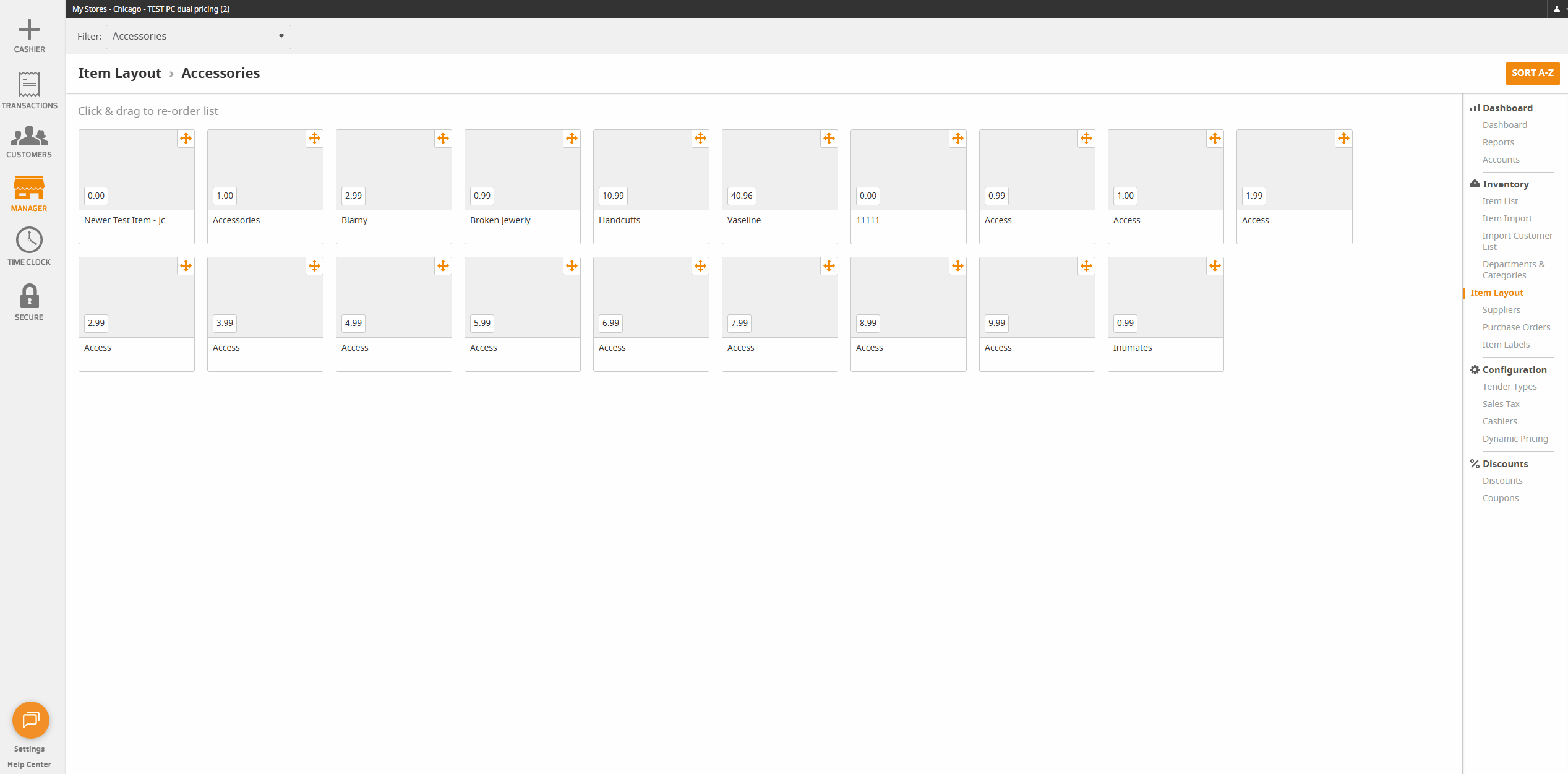Viewport: 1568px width, 774px height.
Task: Go to Customers section icon
Action: coord(29,136)
